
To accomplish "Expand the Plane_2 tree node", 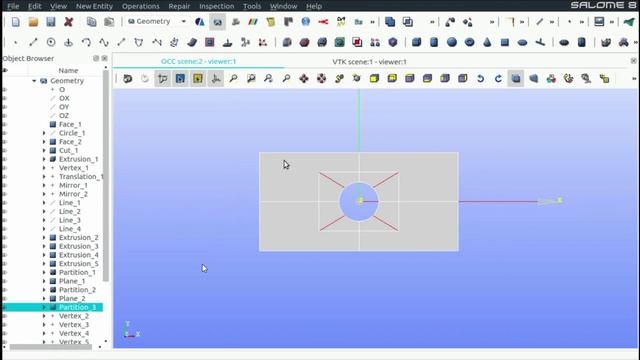I will pos(44,298).
